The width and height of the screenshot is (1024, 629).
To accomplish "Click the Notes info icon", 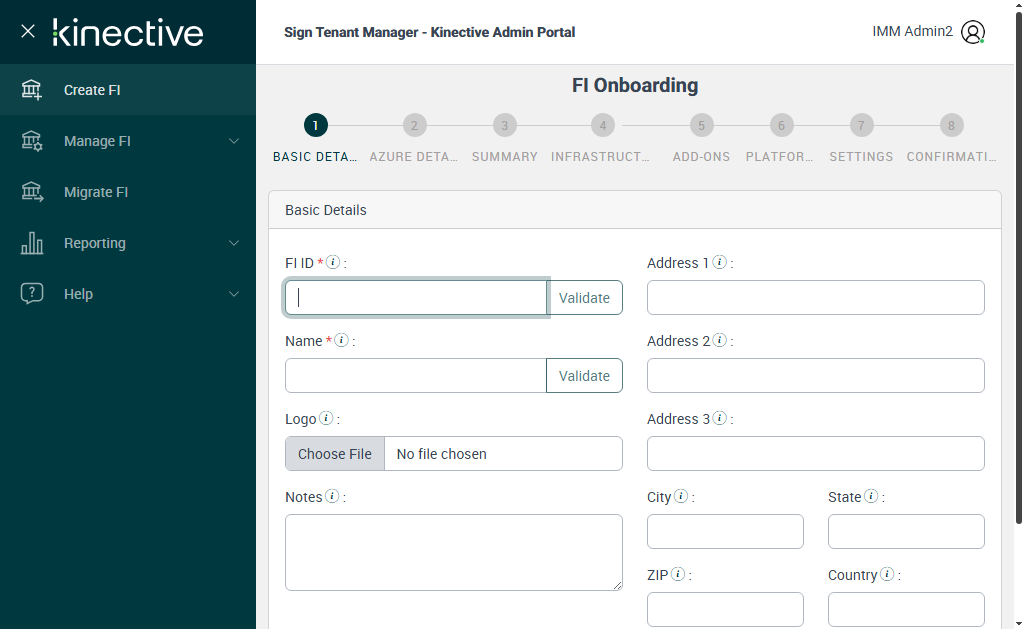I will click(332, 496).
